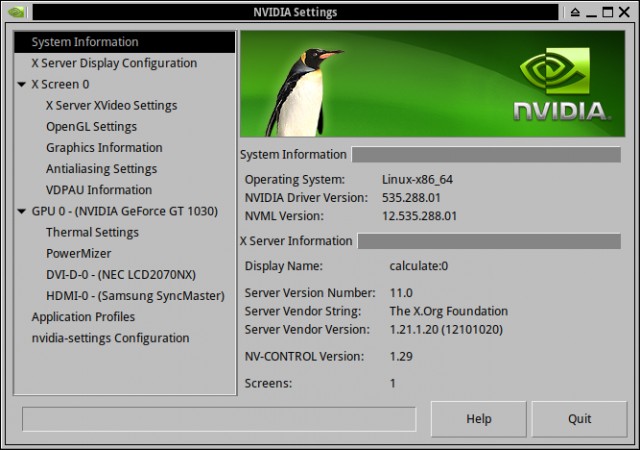Select System Information in the sidebar
Viewport: 640px width, 450px height.
124,42
